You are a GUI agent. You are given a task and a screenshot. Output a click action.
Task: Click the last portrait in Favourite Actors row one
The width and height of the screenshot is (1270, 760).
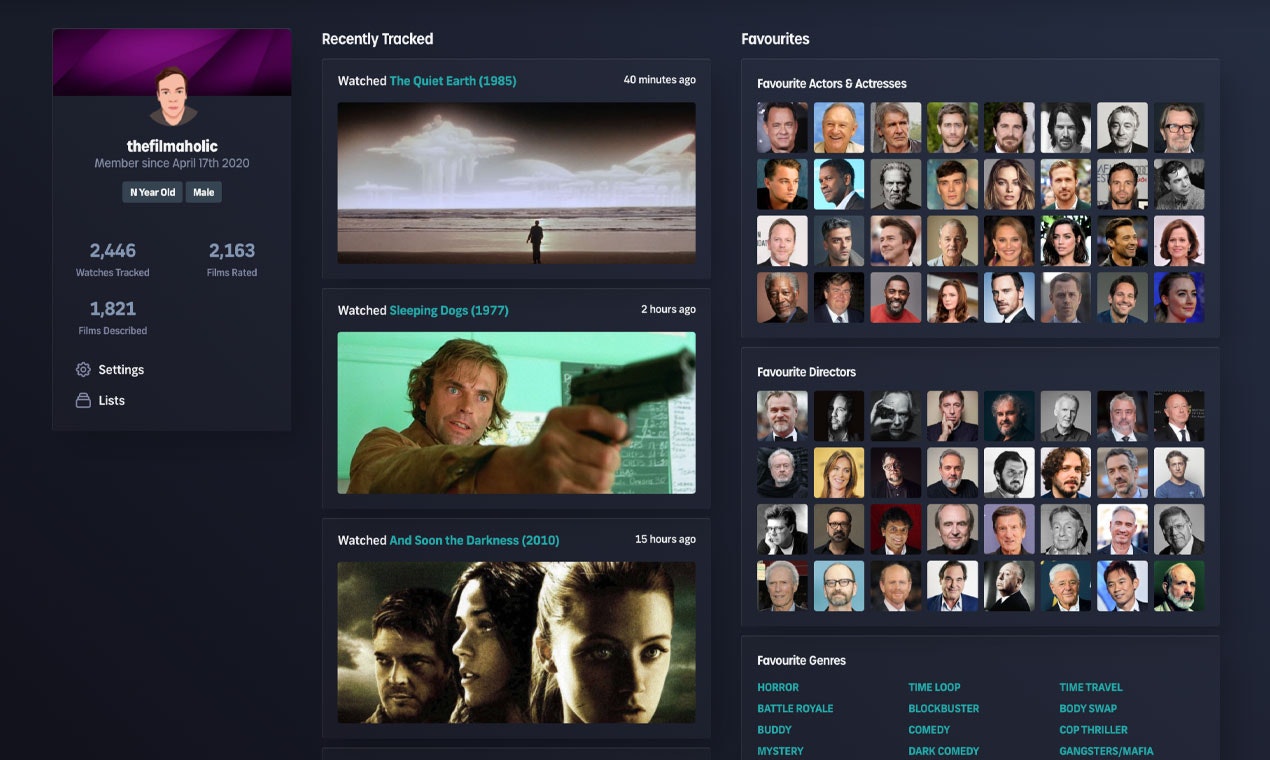tap(1179, 127)
